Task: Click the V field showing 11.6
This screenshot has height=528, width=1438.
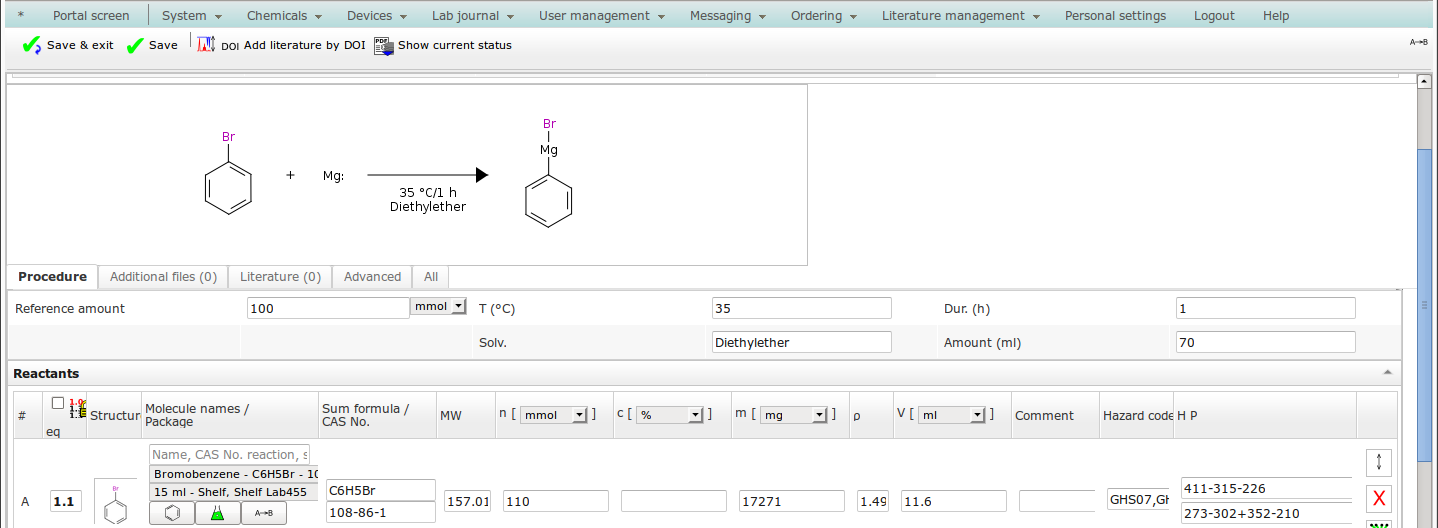Action: pos(954,501)
